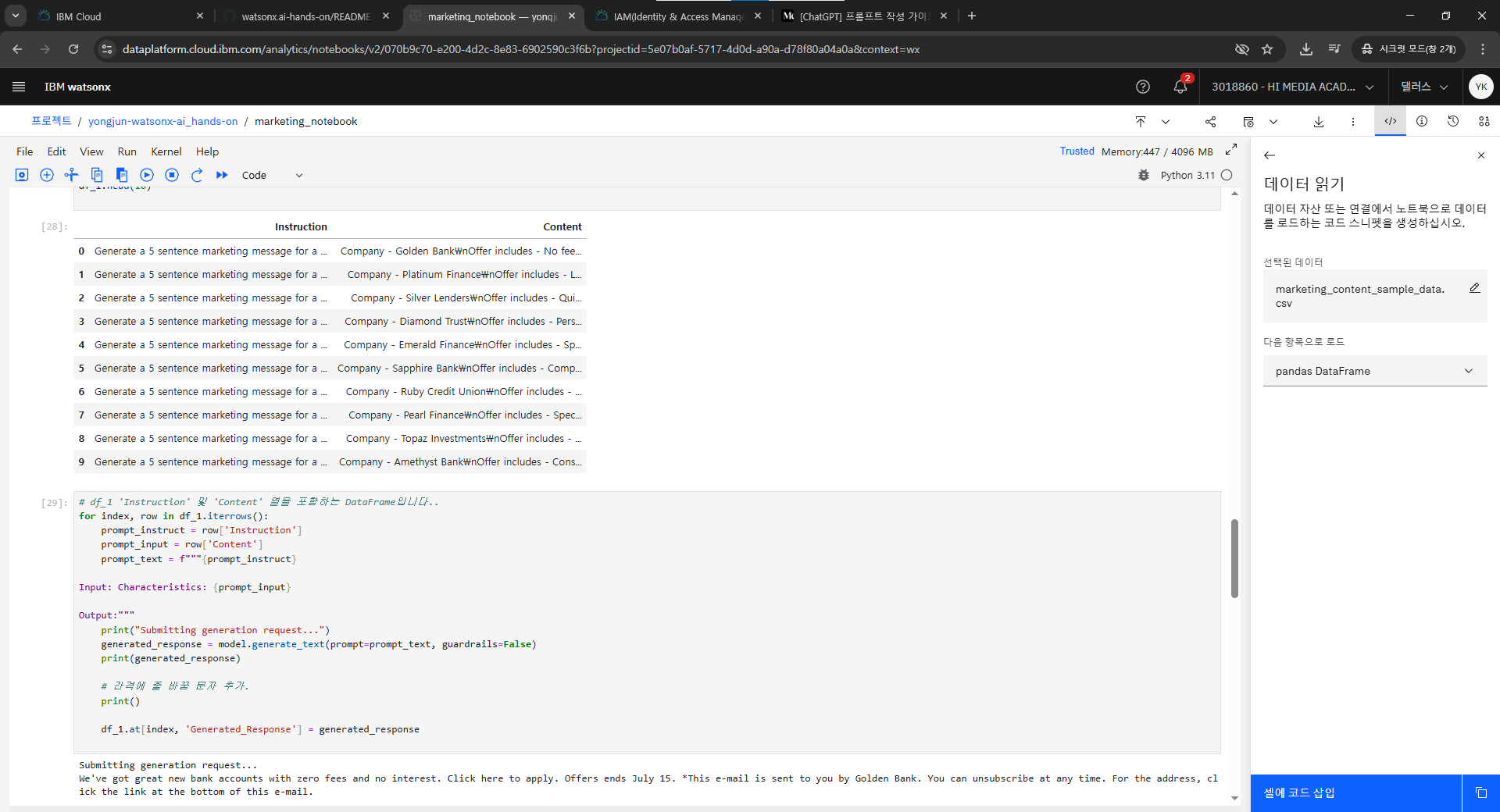Switch to the ChatGPT 프롬프트 tab
This screenshot has width=1500, height=812.
coord(862,16)
